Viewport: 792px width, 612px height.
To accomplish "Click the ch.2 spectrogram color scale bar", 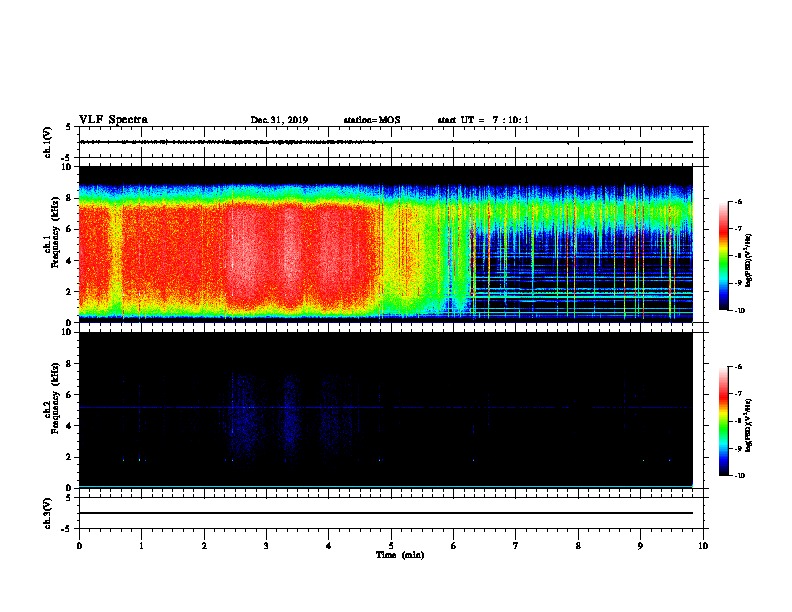I will click(724, 421).
